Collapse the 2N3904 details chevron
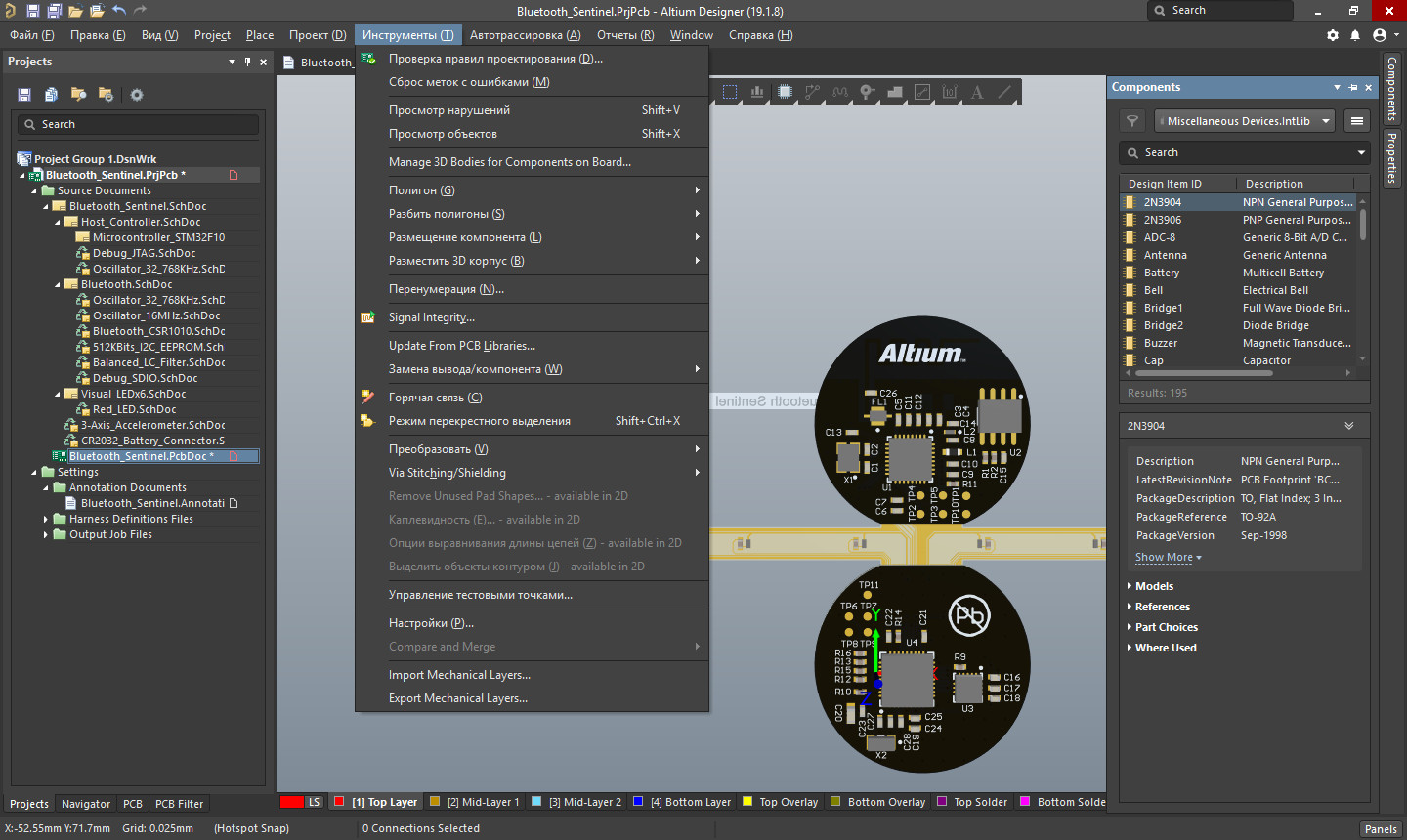Viewport: 1407px width, 840px height. point(1349,426)
